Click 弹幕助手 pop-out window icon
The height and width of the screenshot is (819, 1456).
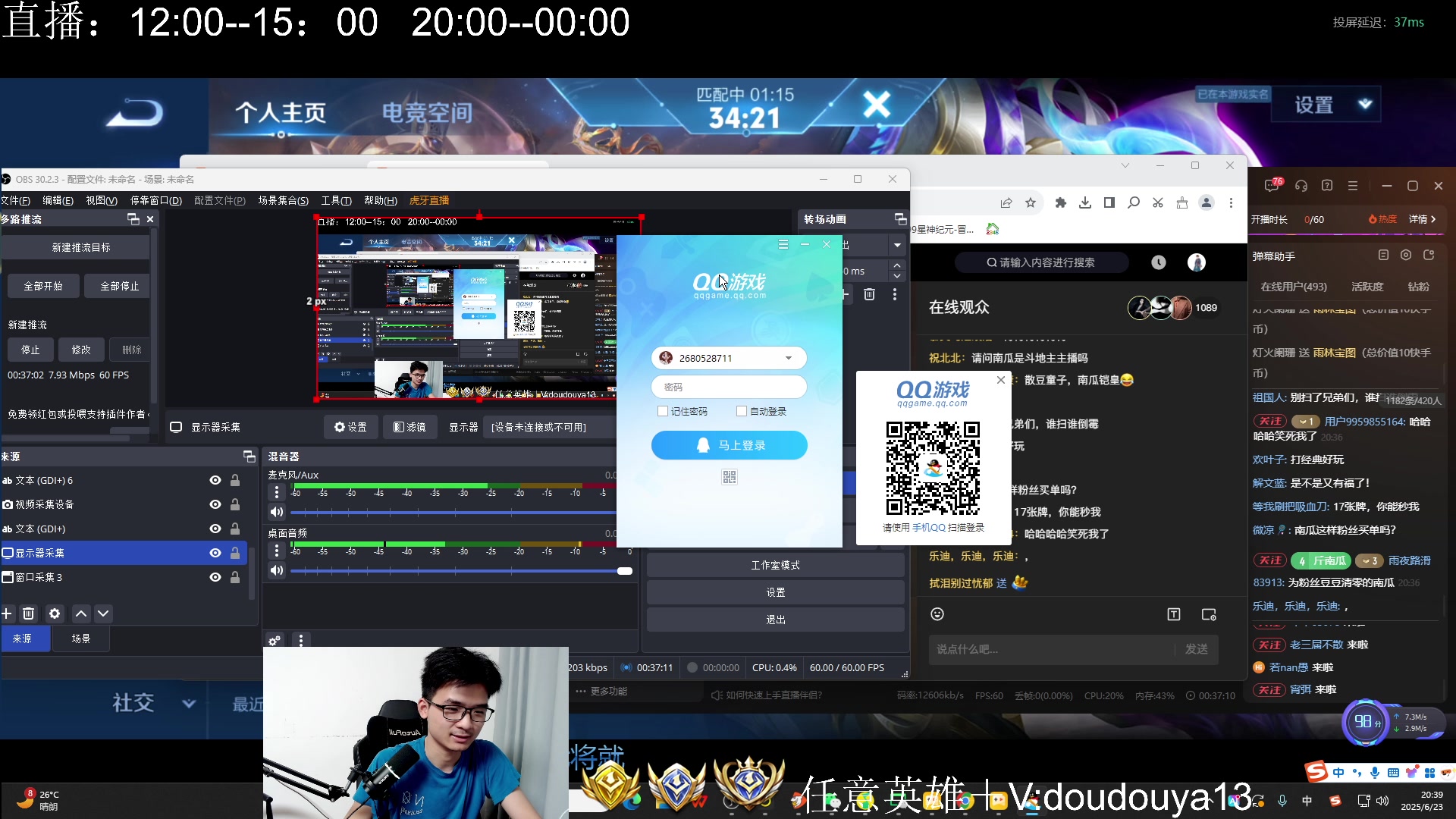pos(1429,256)
